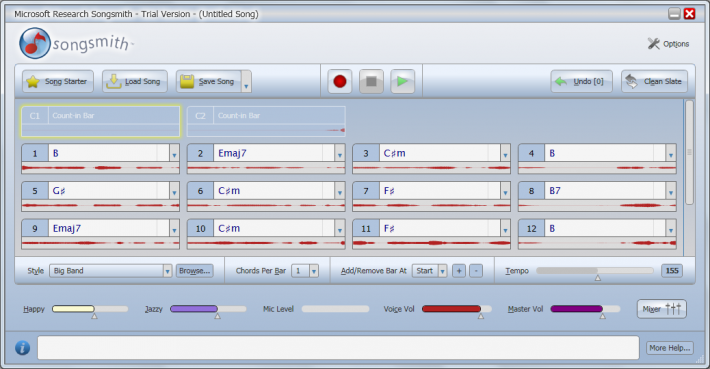Screen dimensions: 710x369
Task: Add a bar with the plus button
Action: tap(459, 271)
